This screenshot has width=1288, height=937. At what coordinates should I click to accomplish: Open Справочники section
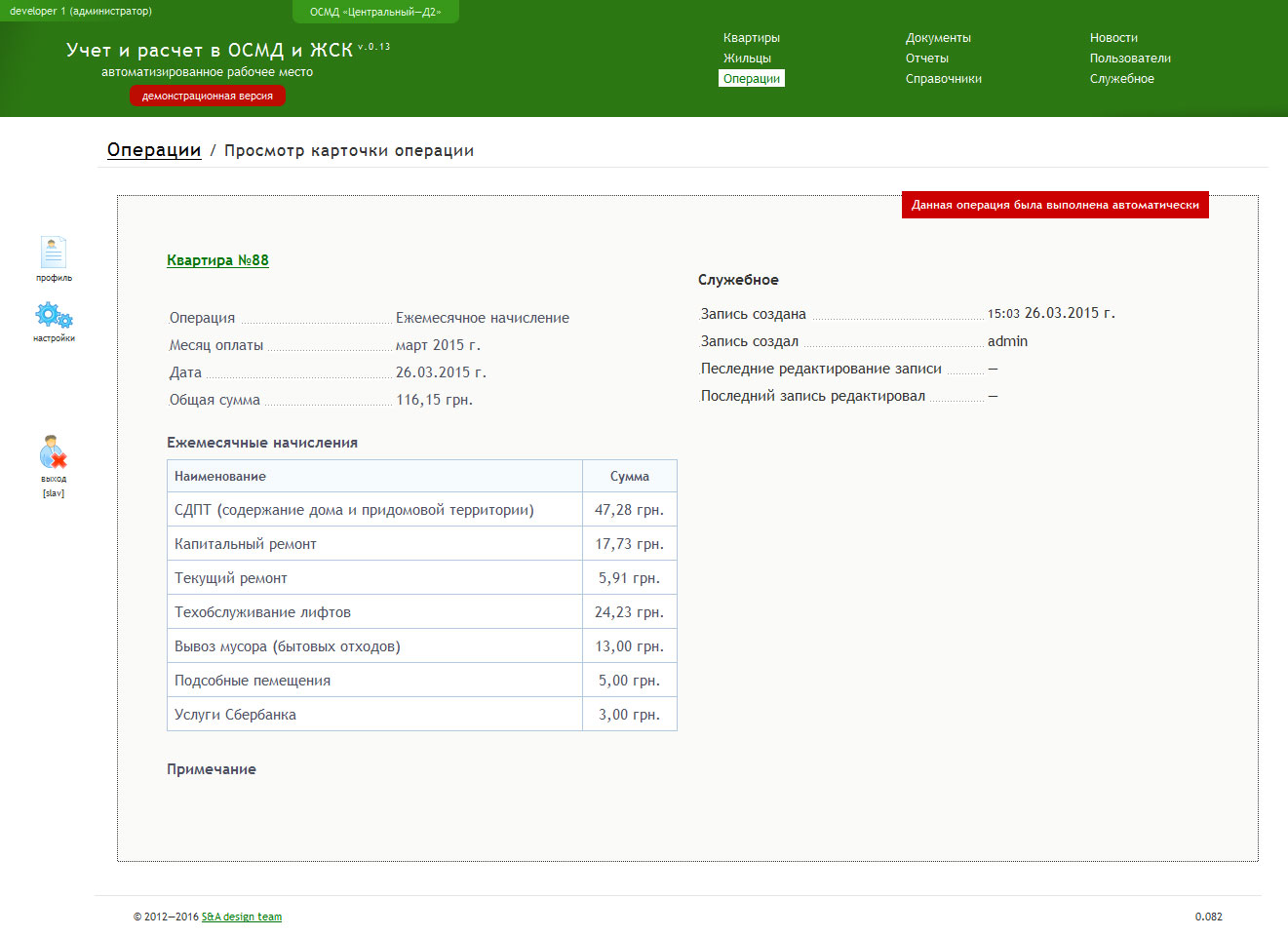tap(944, 79)
